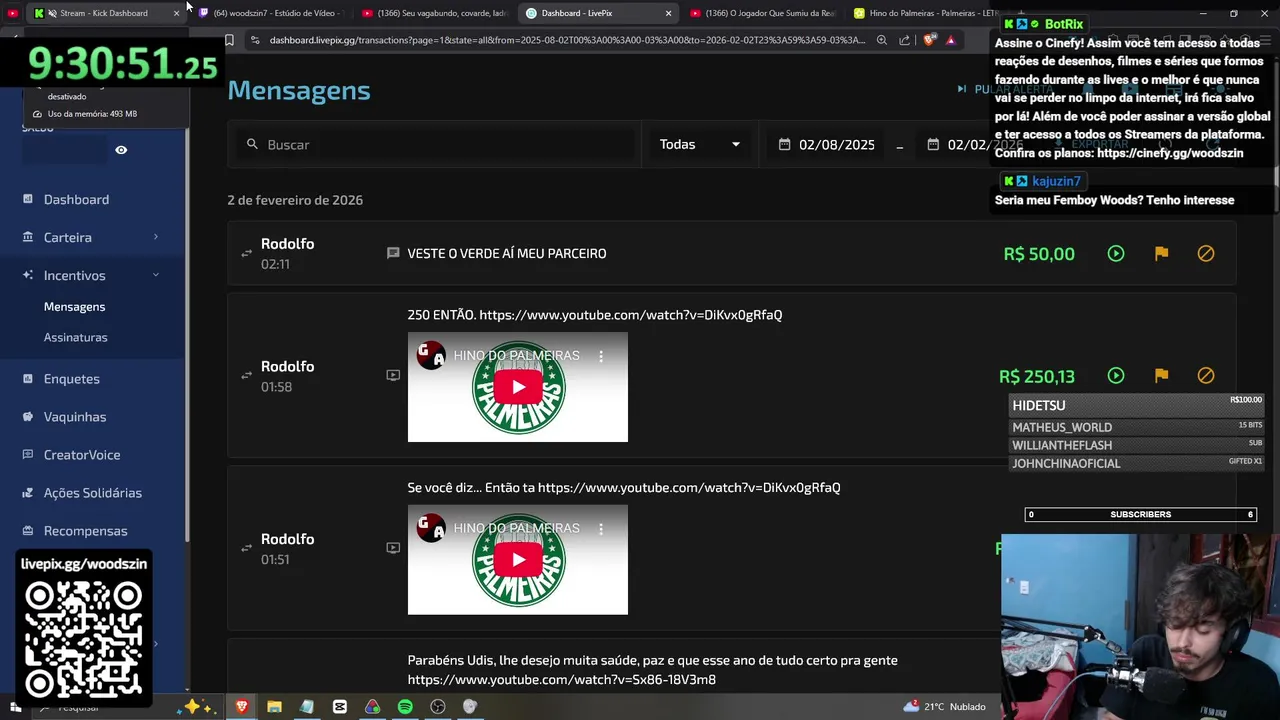This screenshot has width=1280, height=720.
Task: Open YouTube link in Se você diz message
Action: pyautogui.click(x=689, y=488)
